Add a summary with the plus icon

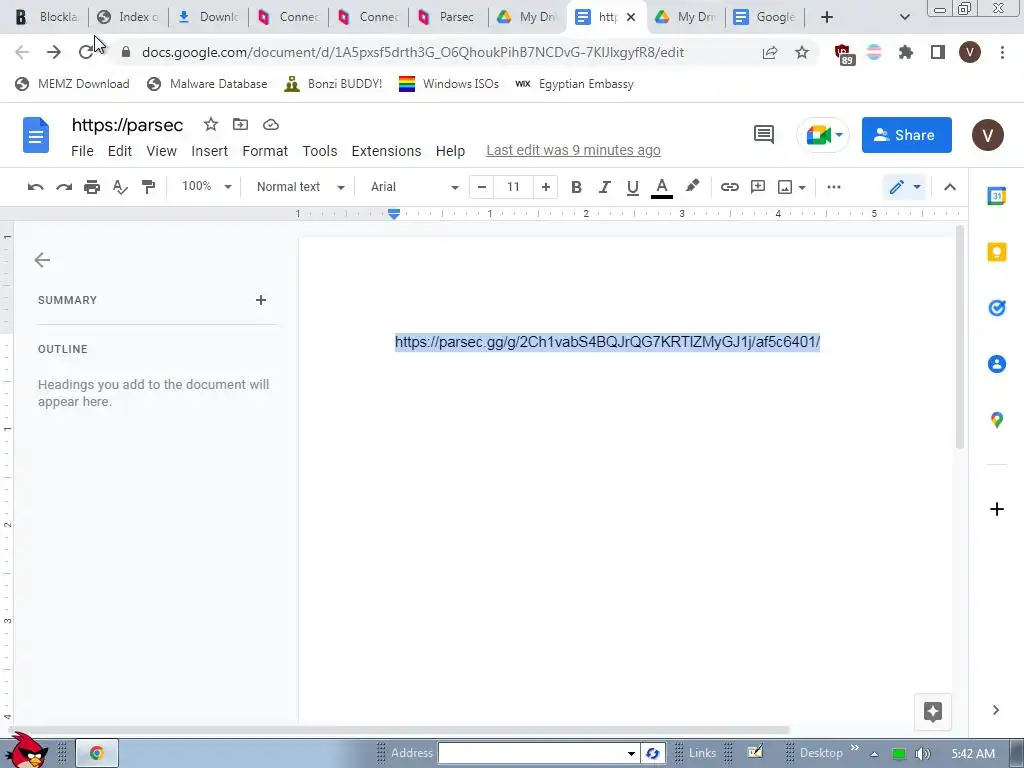tap(261, 300)
